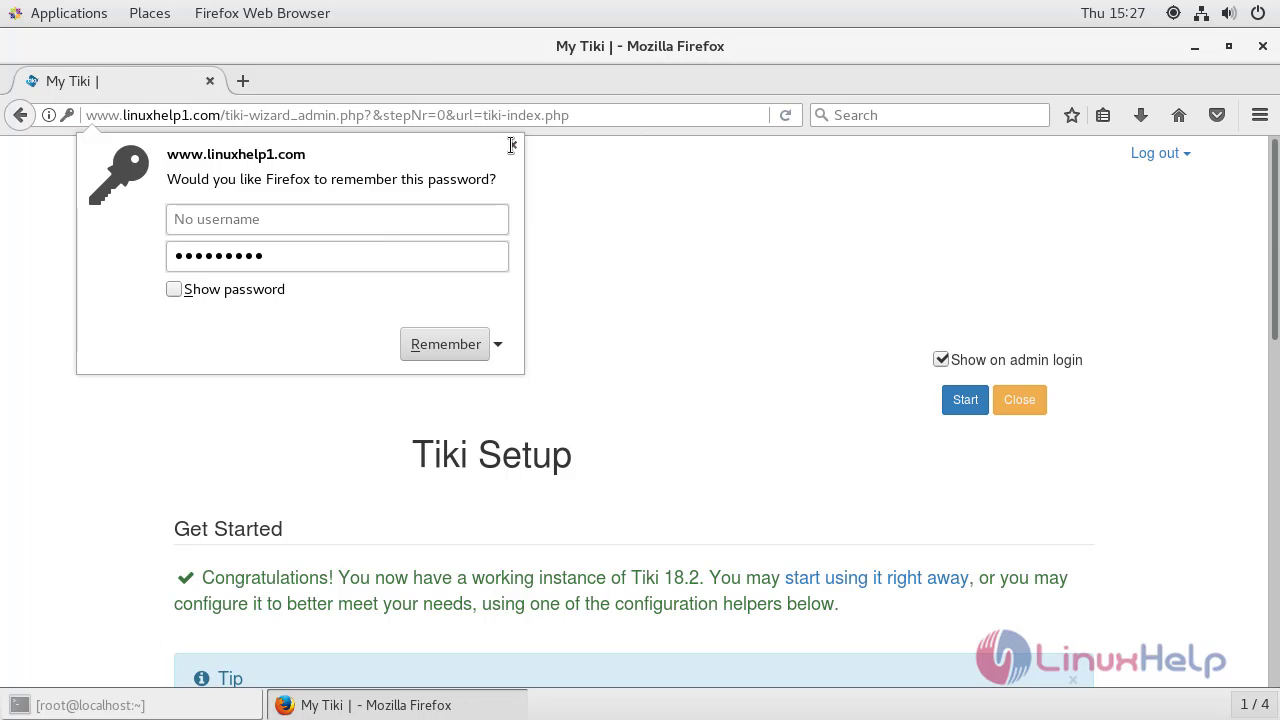The height and width of the screenshot is (720, 1280).
Task: Click the volume icon in top panel
Action: 1229,13
